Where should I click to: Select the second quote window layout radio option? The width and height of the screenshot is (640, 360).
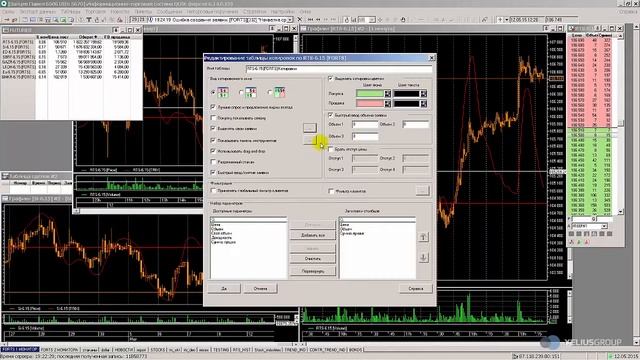coord(241,93)
